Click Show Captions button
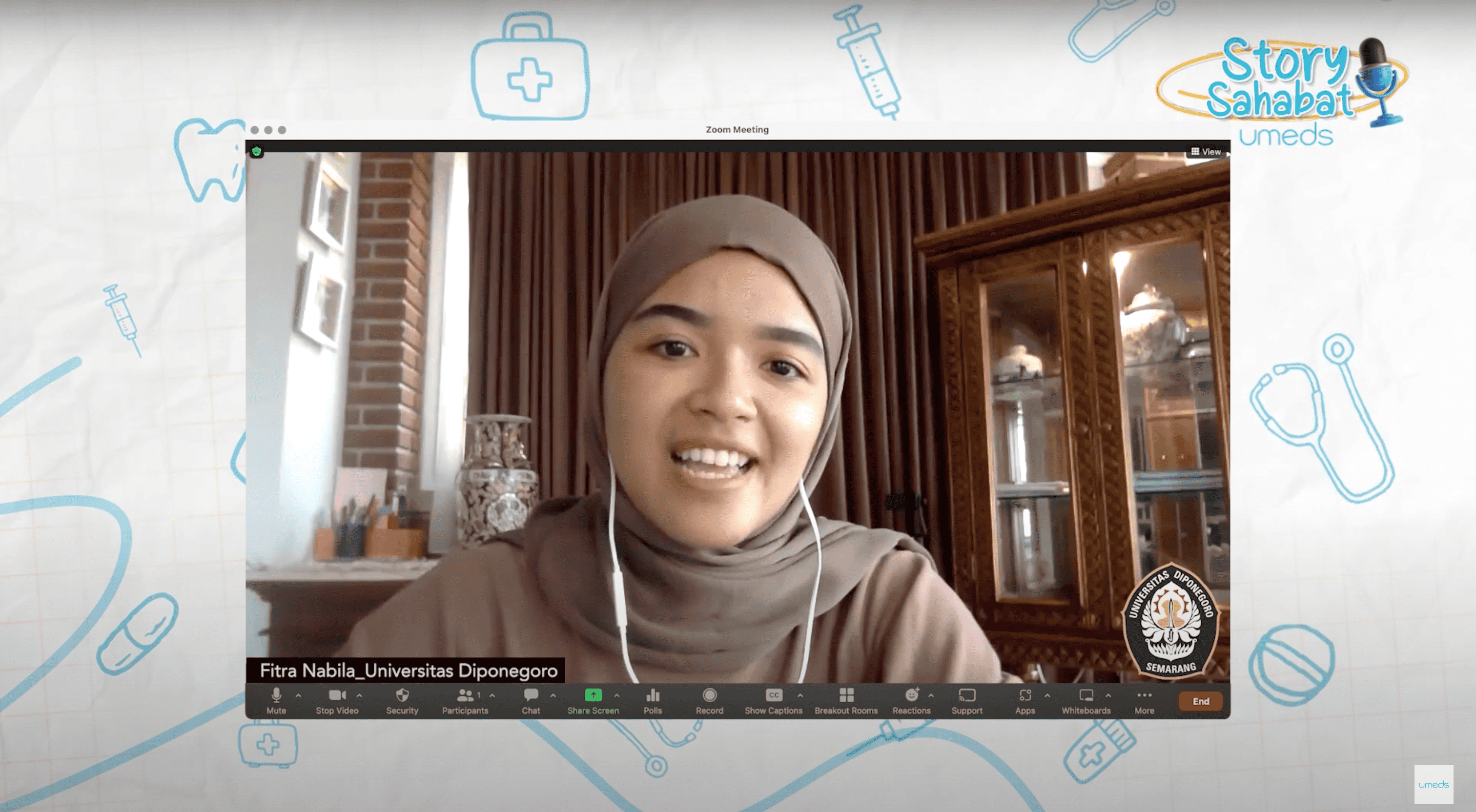Viewport: 1476px width, 812px height. coord(774,700)
